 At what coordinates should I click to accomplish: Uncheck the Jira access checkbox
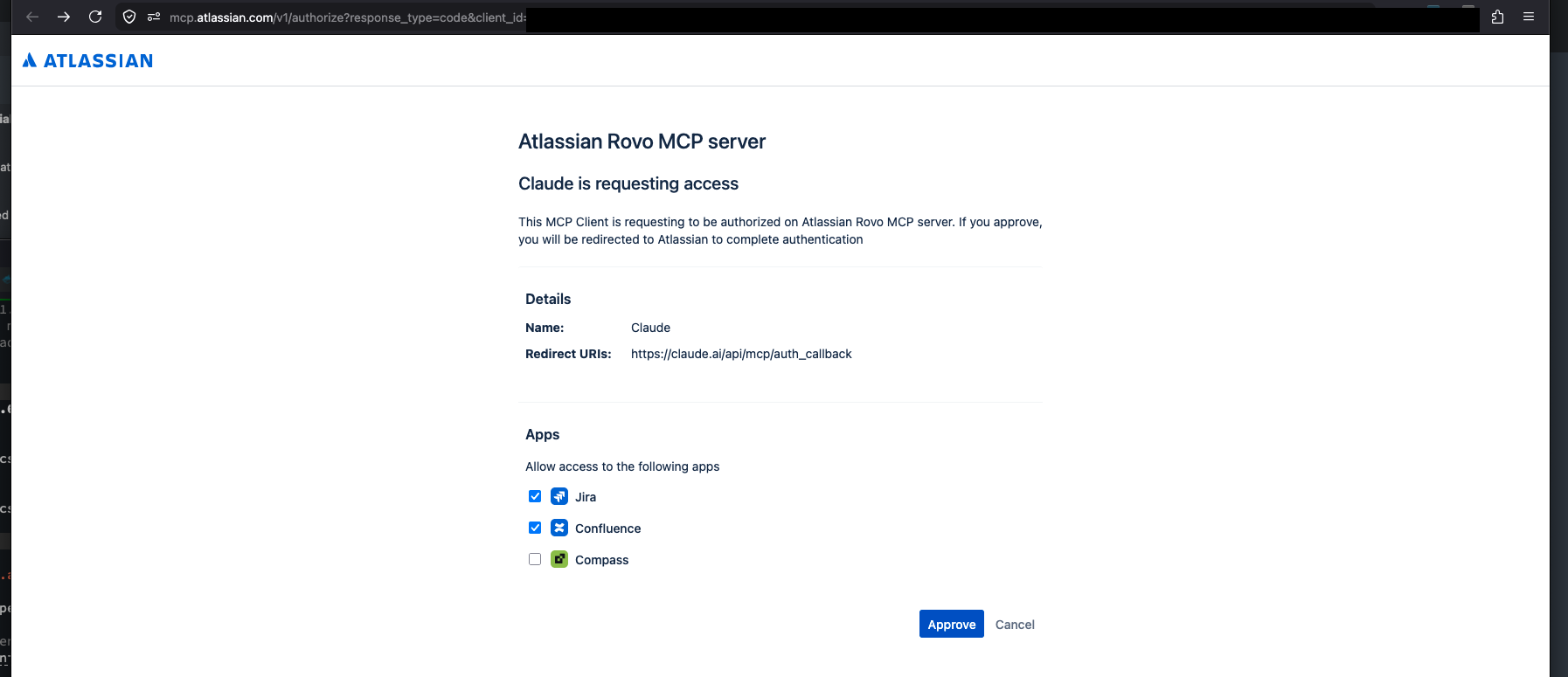535,496
